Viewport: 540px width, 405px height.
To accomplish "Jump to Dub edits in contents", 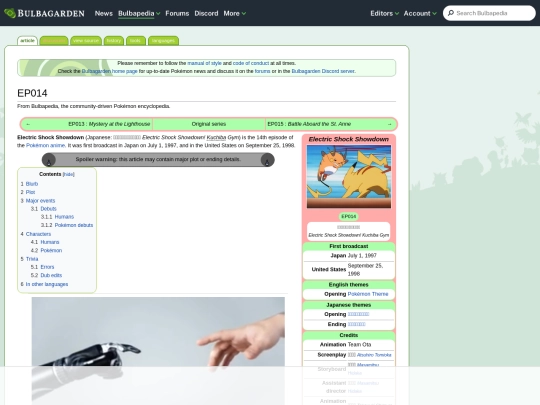I will pos(51,275).
